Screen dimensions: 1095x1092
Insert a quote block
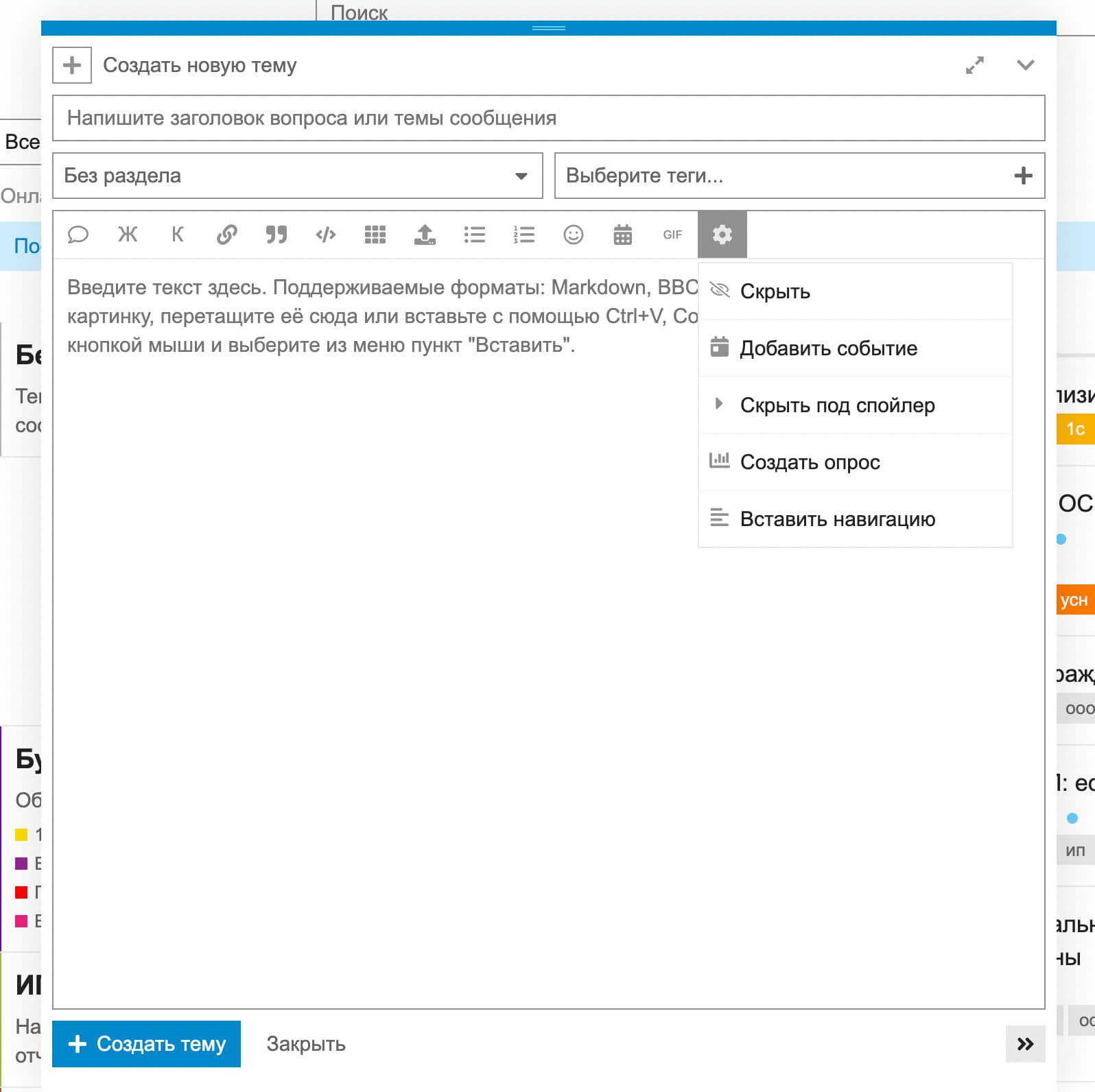click(276, 235)
